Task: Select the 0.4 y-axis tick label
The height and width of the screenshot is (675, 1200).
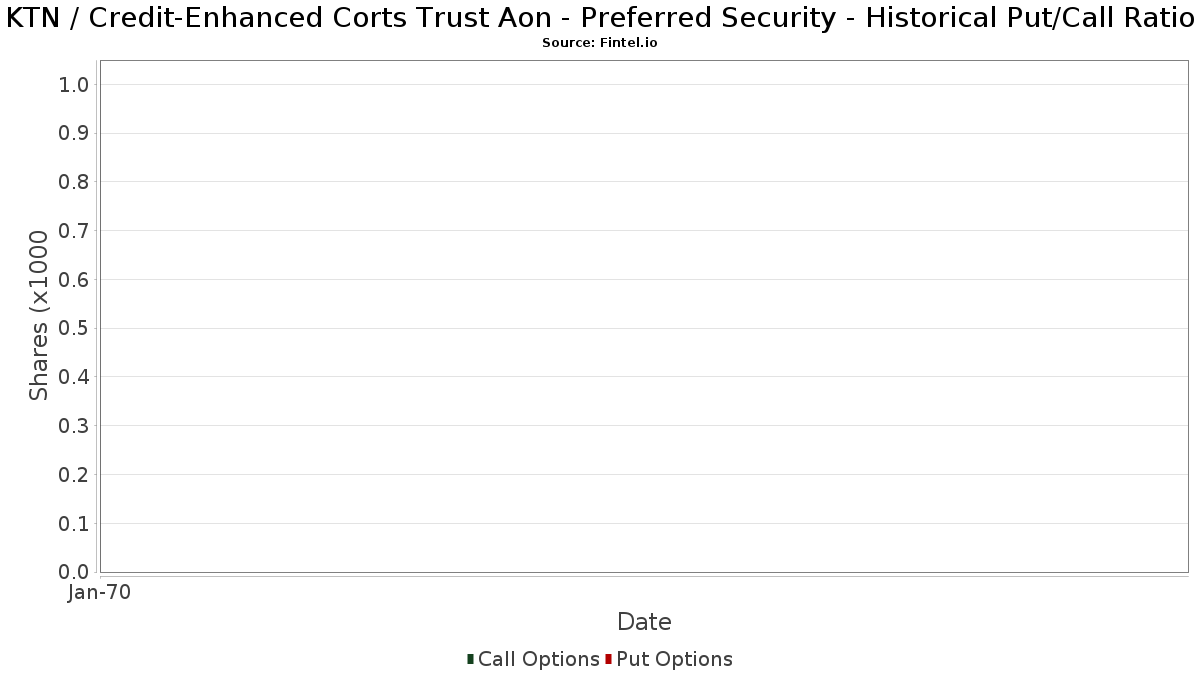Action: pyautogui.click(x=75, y=377)
